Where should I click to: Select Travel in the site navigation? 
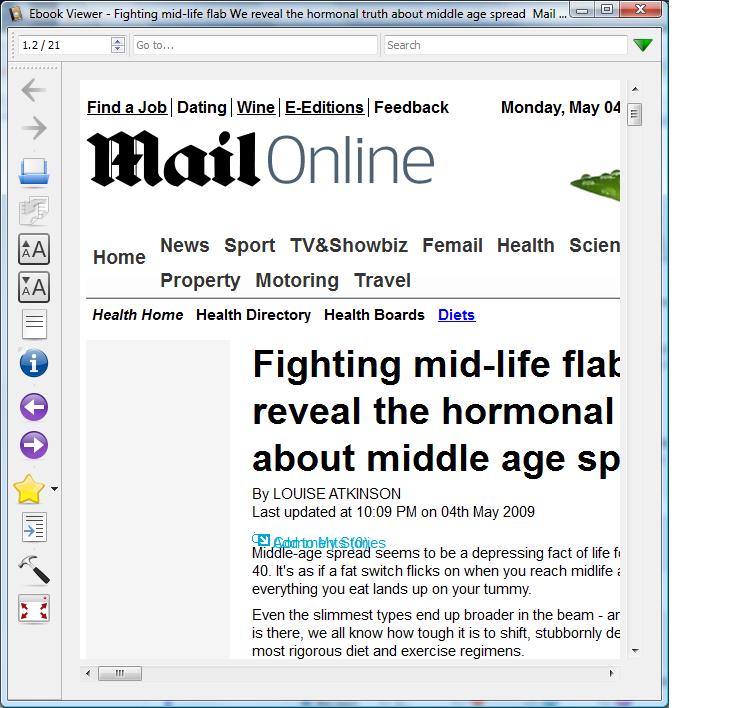click(x=382, y=280)
